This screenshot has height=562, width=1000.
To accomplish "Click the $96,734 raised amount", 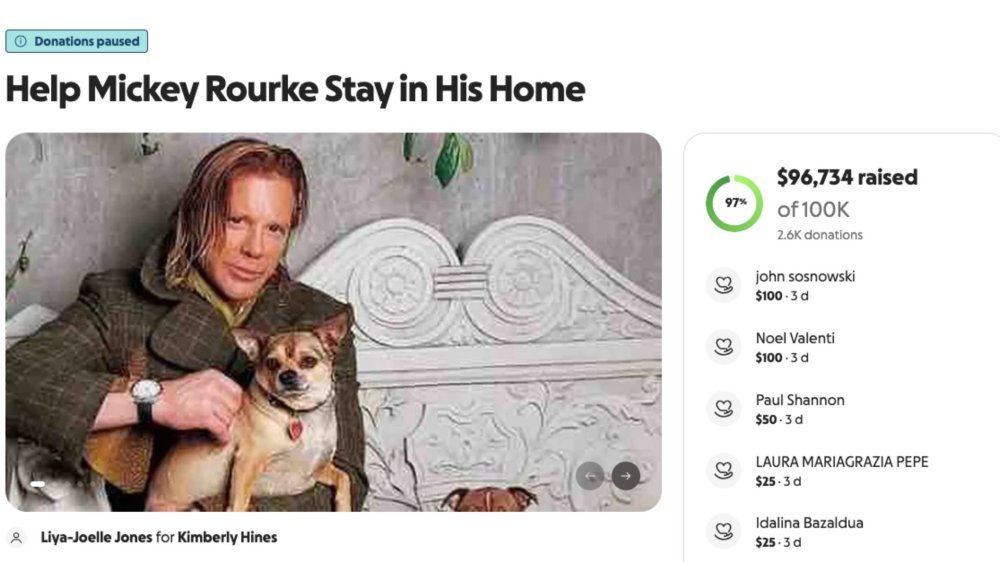I will click(x=846, y=178).
